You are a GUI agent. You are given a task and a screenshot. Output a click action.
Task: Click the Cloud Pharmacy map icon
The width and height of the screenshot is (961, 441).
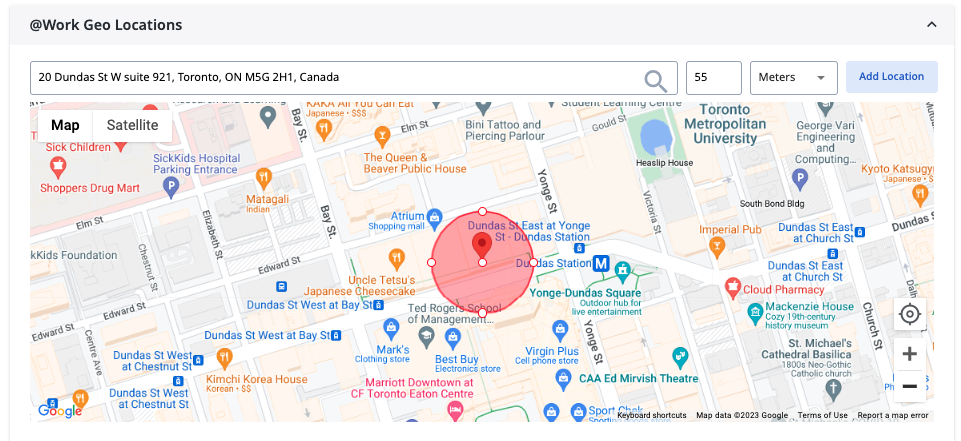point(733,288)
